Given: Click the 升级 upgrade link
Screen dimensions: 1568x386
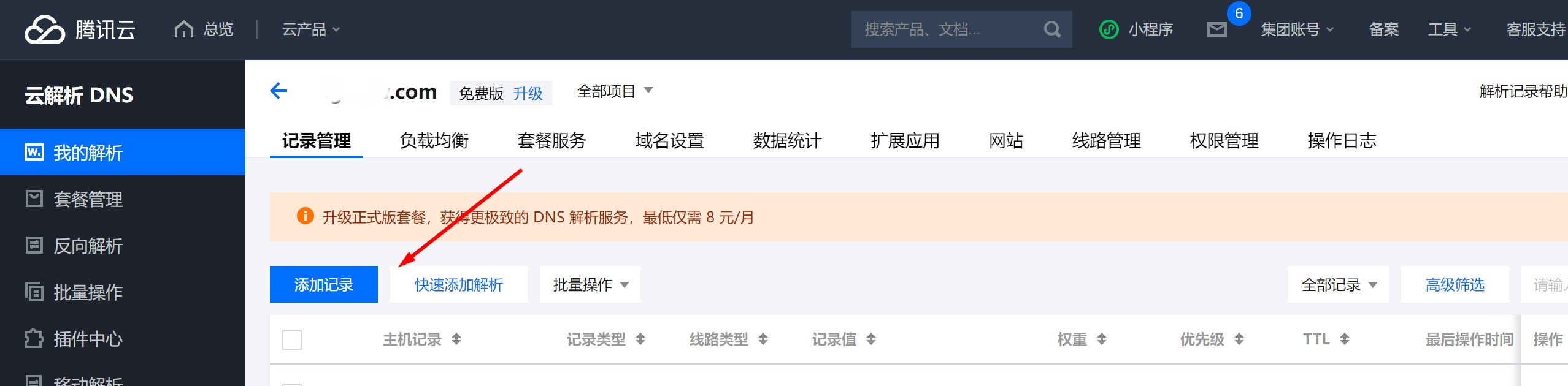Looking at the screenshot, I should coord(528,94).
